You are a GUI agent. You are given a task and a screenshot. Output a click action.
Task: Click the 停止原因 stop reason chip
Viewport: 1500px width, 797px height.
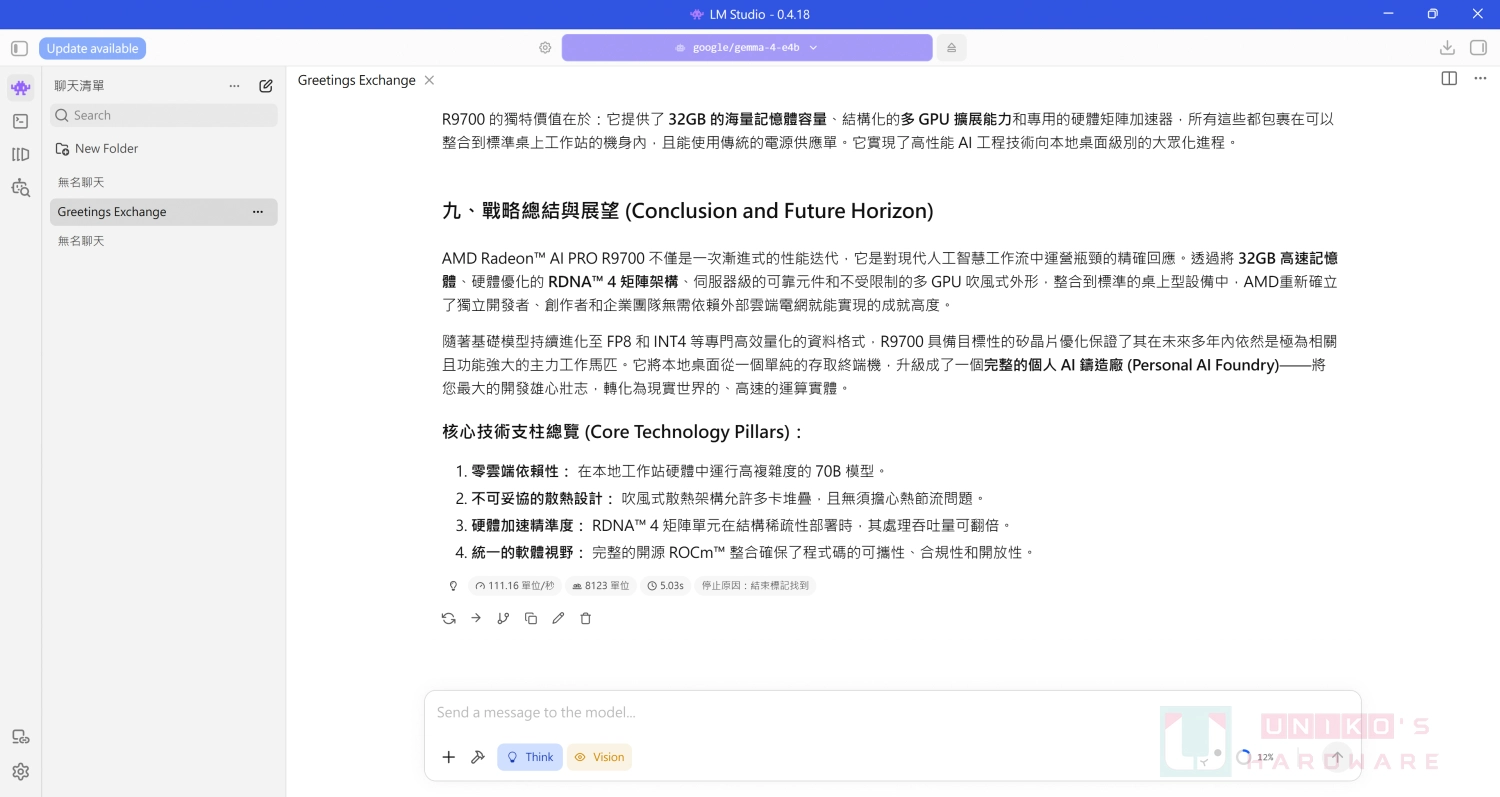click(x=755, y=586)
